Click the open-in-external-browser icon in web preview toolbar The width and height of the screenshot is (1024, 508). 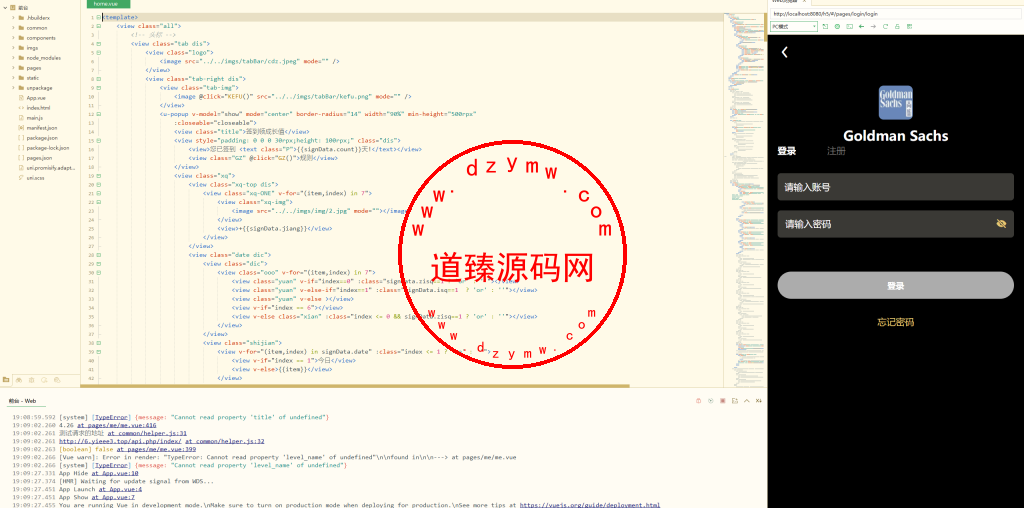coord(825,26)
